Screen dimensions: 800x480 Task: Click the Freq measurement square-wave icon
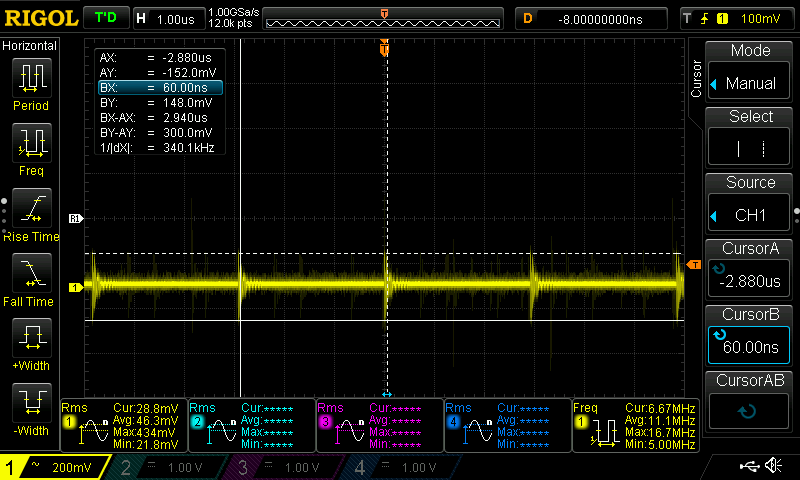pyautogui.click(x=606, y=433)
